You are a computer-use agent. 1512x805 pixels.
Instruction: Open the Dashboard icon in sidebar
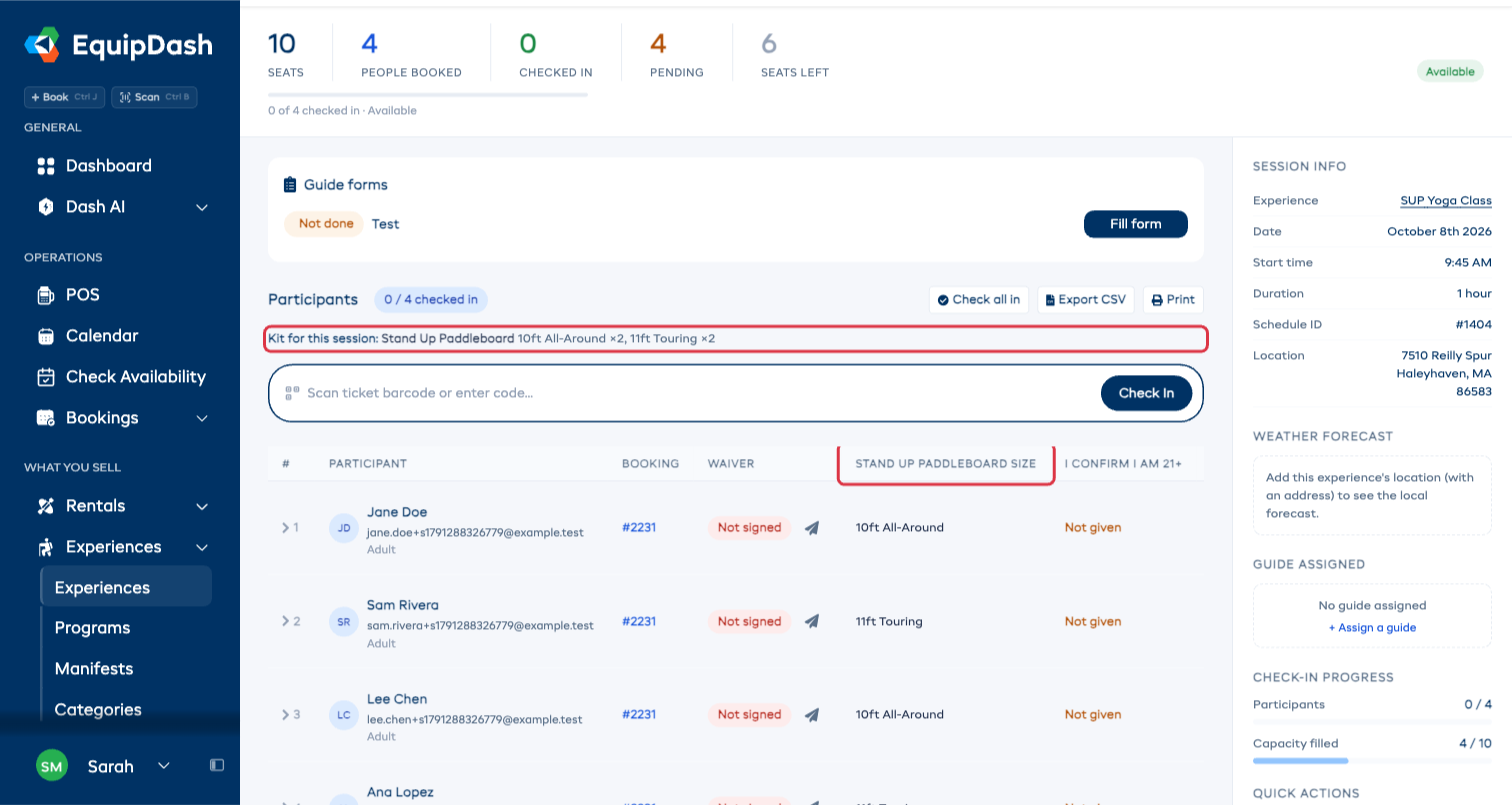45,166
